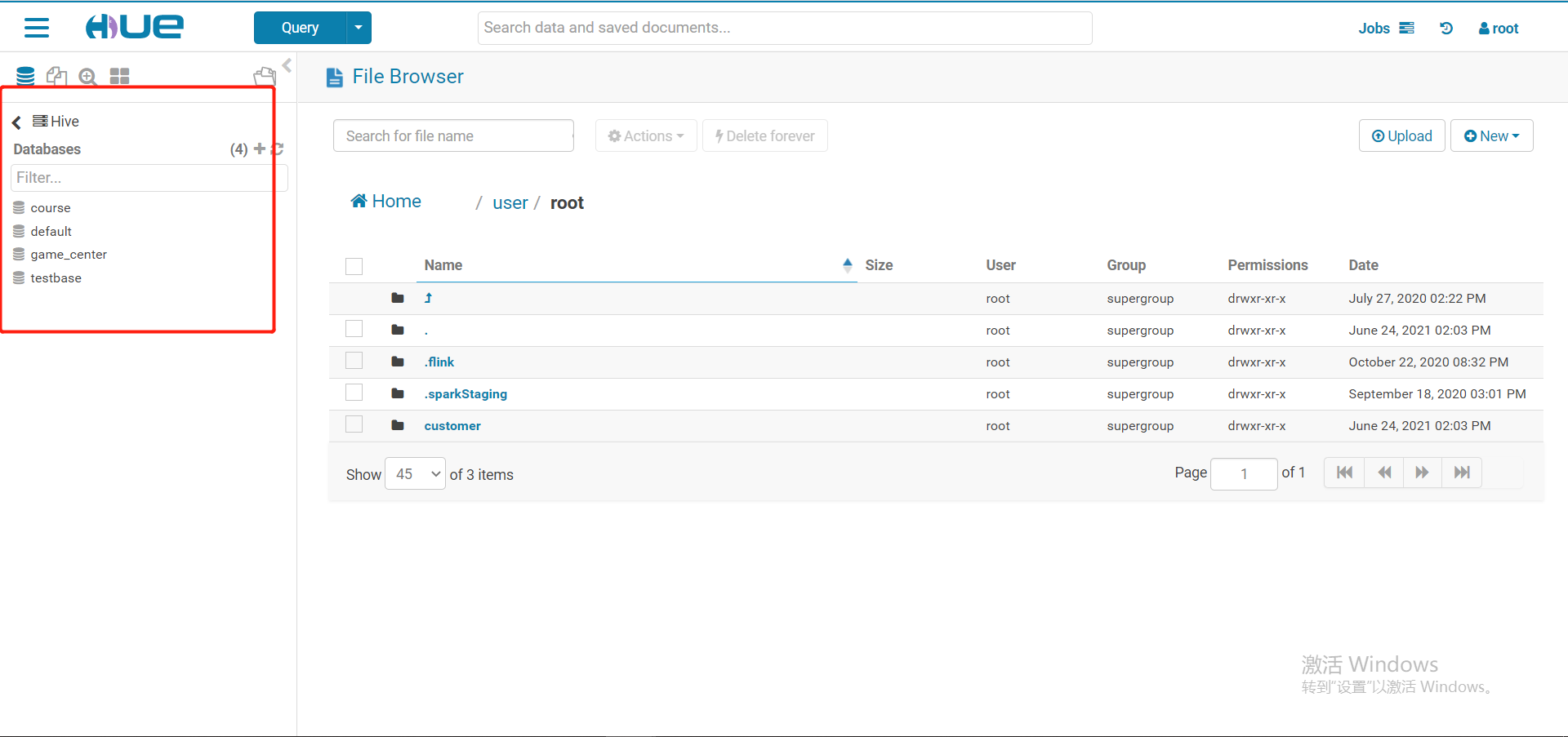Screen dimensions: 1568x737
Task: Open the testbase database
Action: point(56,278)
